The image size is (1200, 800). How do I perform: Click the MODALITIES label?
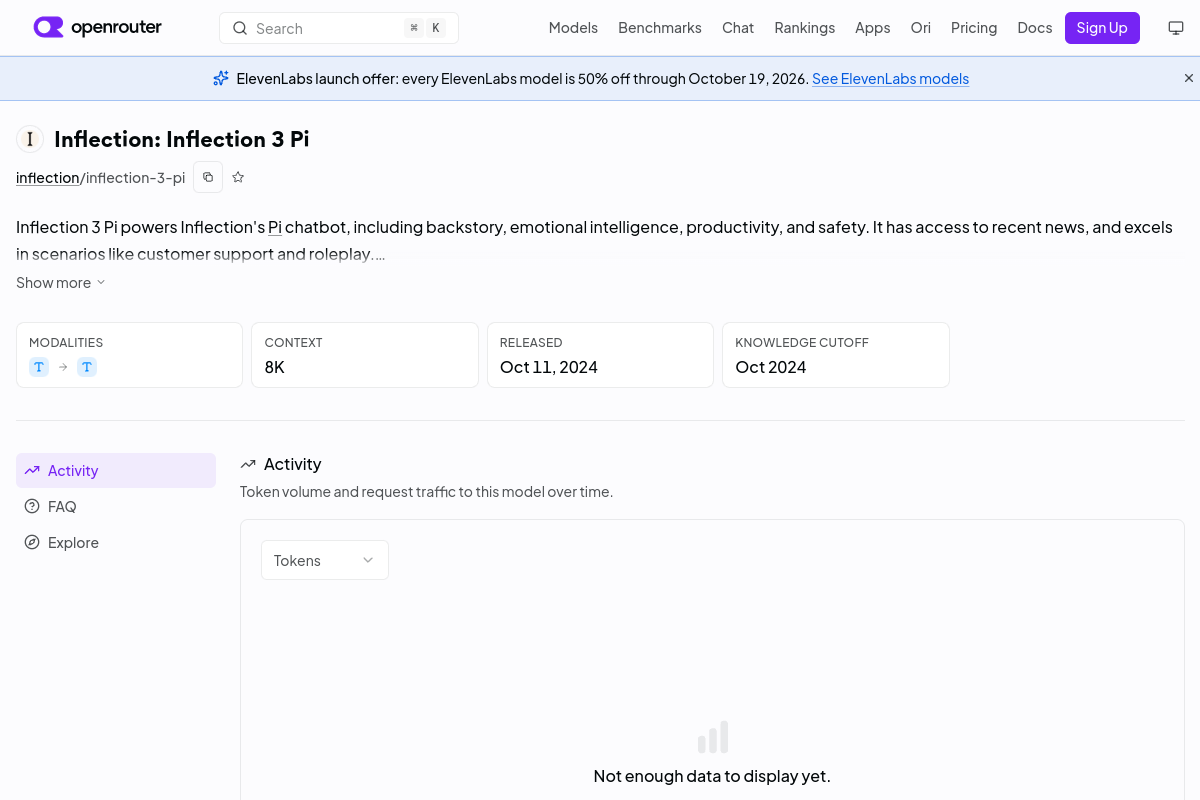66,342
